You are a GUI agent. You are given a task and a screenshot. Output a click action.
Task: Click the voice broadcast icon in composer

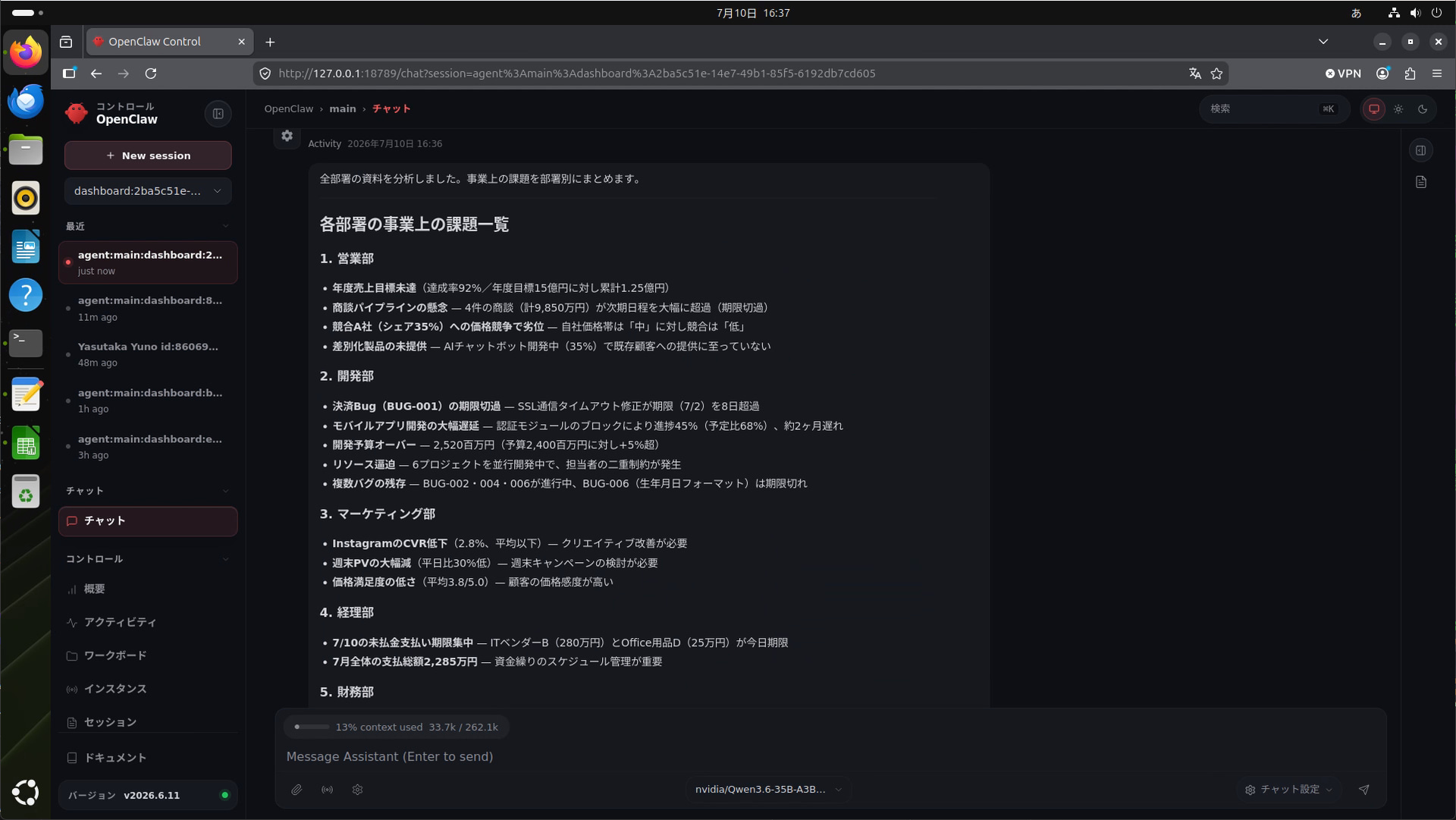[x=327, y=790]
